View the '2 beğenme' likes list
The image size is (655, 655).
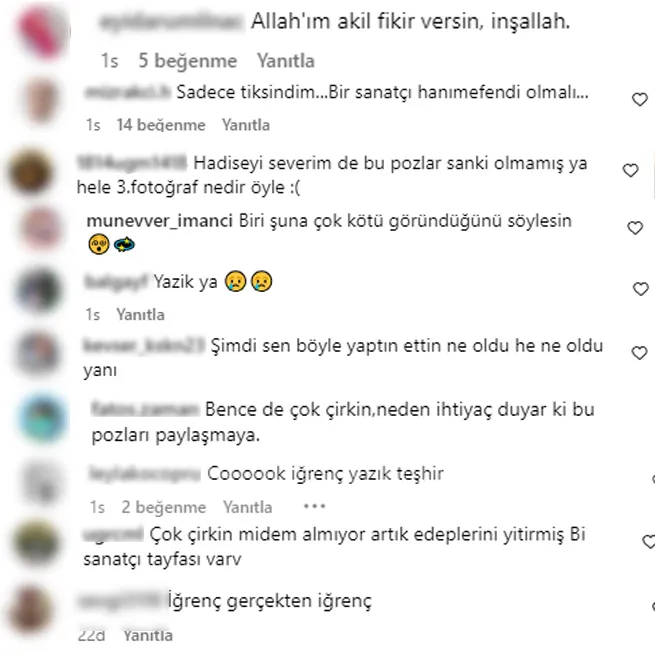tap(164, 507)
